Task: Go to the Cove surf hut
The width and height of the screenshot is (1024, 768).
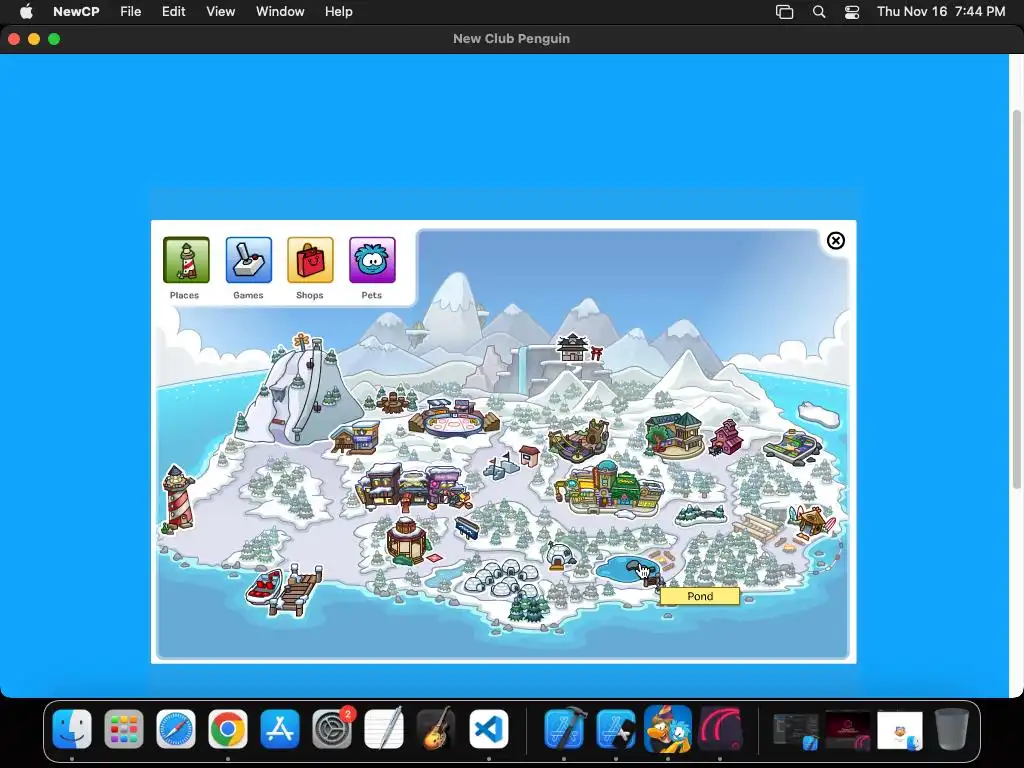Action: [x=812, y=520]
